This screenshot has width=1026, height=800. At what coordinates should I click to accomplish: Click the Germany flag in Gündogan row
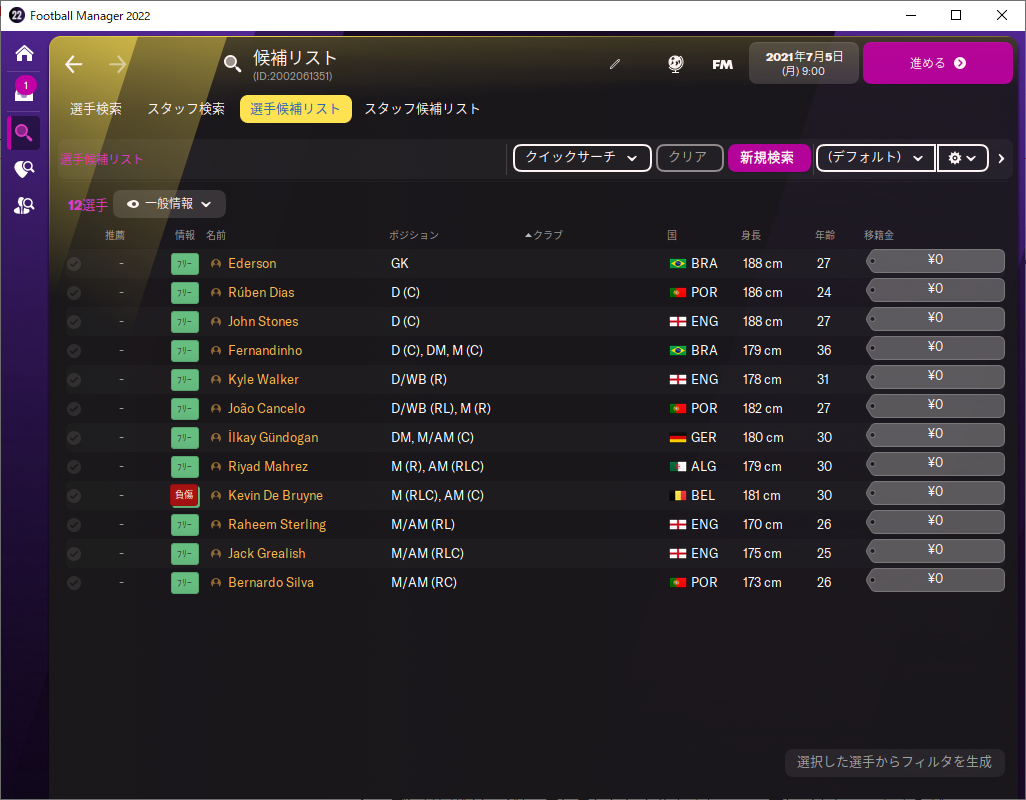[x=678, y=438]
